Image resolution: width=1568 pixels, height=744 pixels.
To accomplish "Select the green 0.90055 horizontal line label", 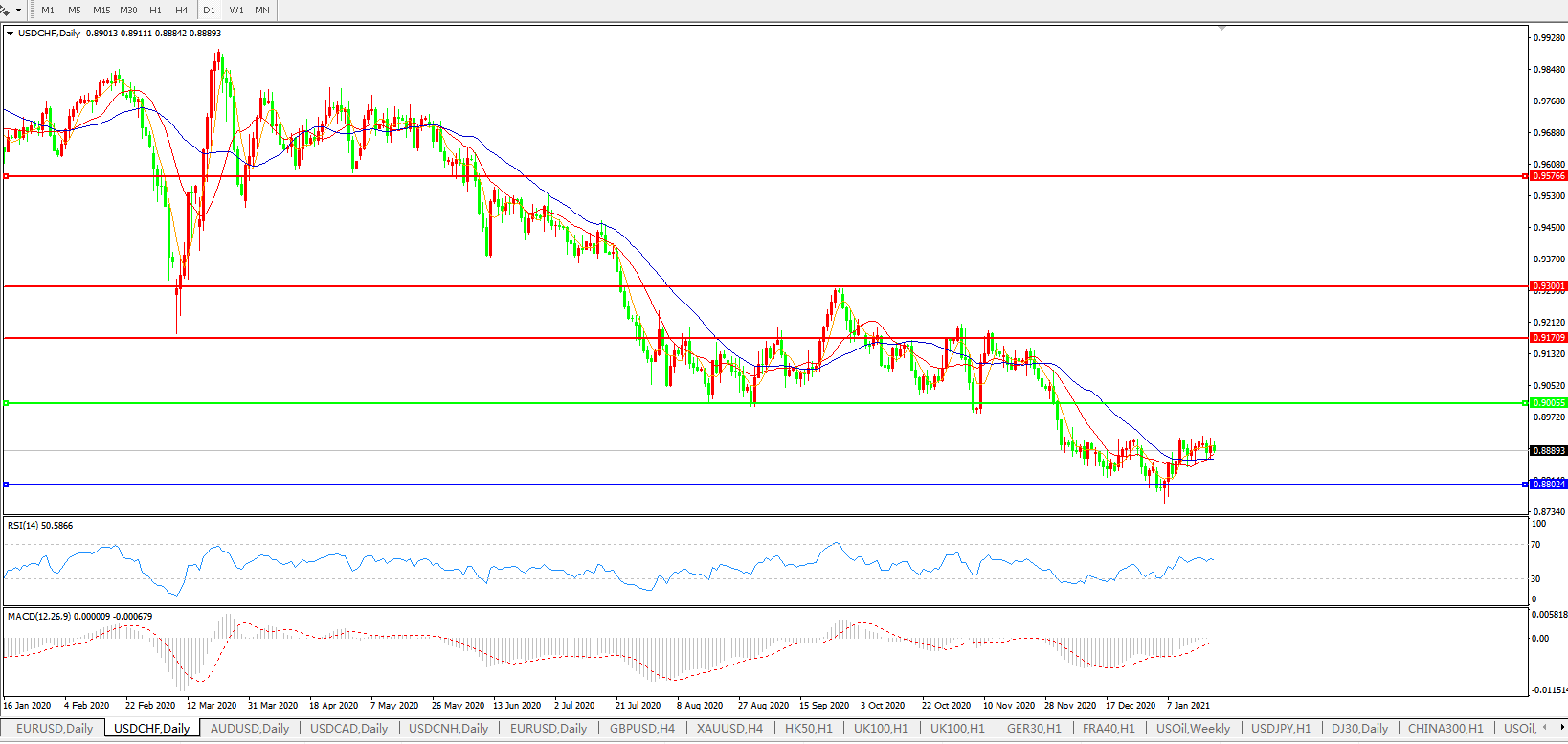I will pos(1548,403).
